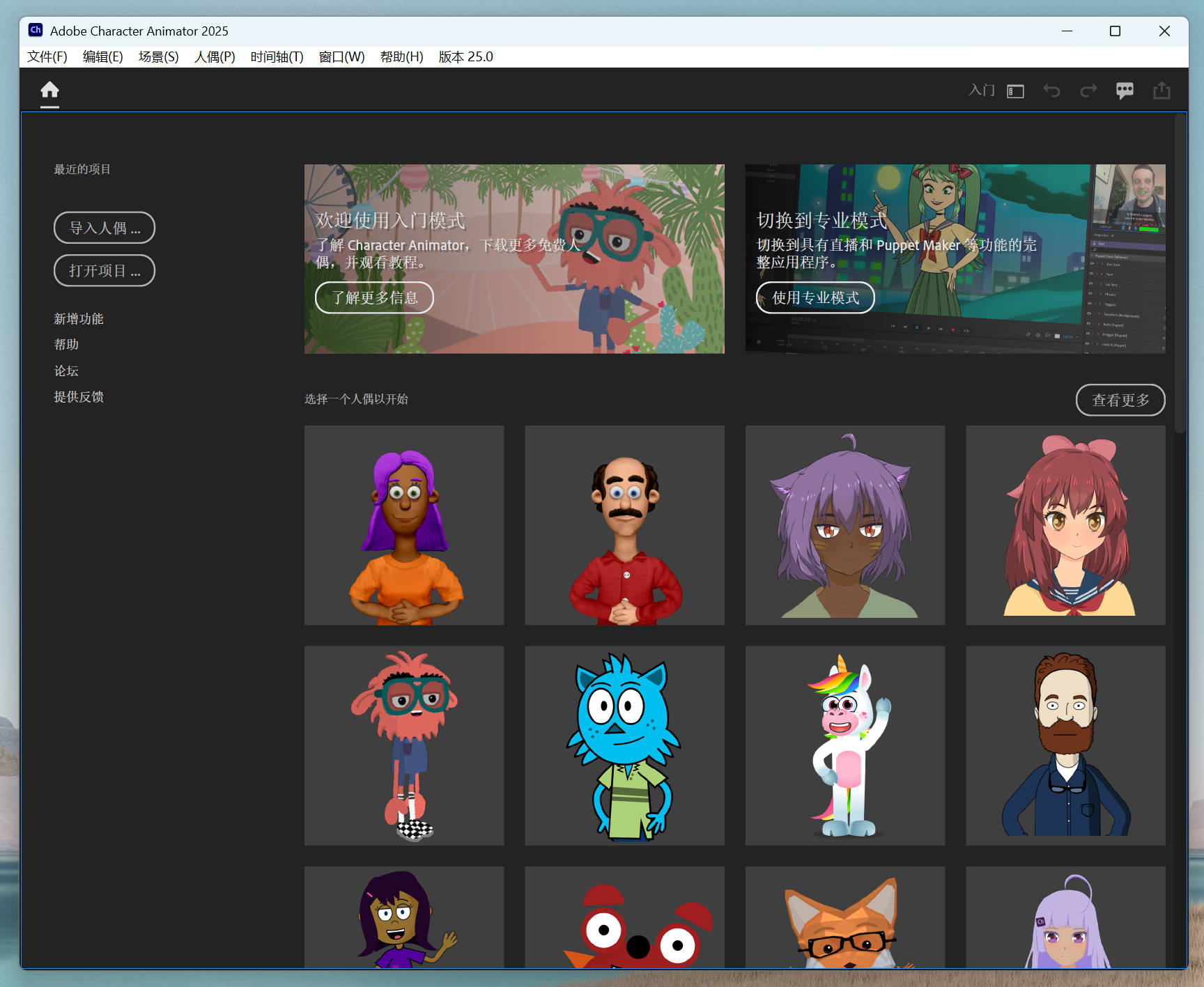Click the vertical scrollbar of the home page
Viewport: 1204px width, 987px height.
tap(1180, 273)
